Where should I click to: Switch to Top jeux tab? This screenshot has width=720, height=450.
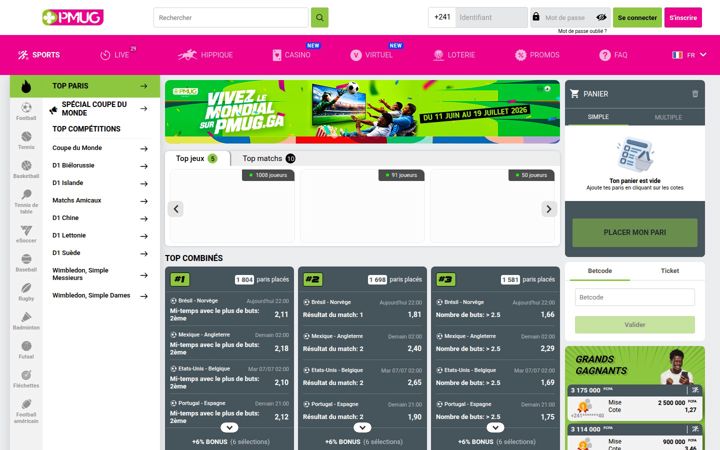click(197, 158)
